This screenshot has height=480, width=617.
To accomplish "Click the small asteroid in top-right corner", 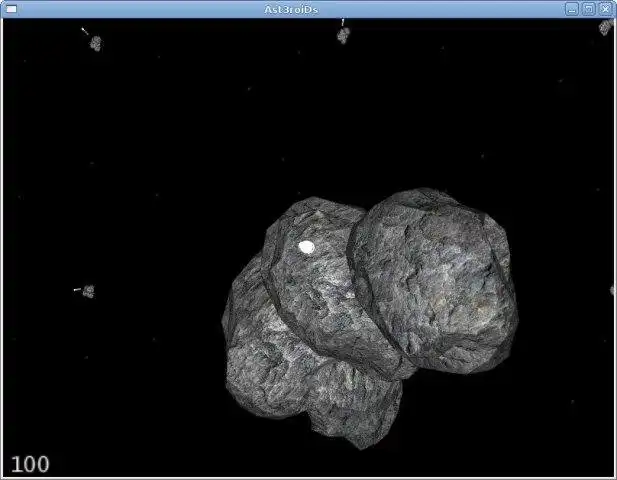I will click(x=606, y=27).
